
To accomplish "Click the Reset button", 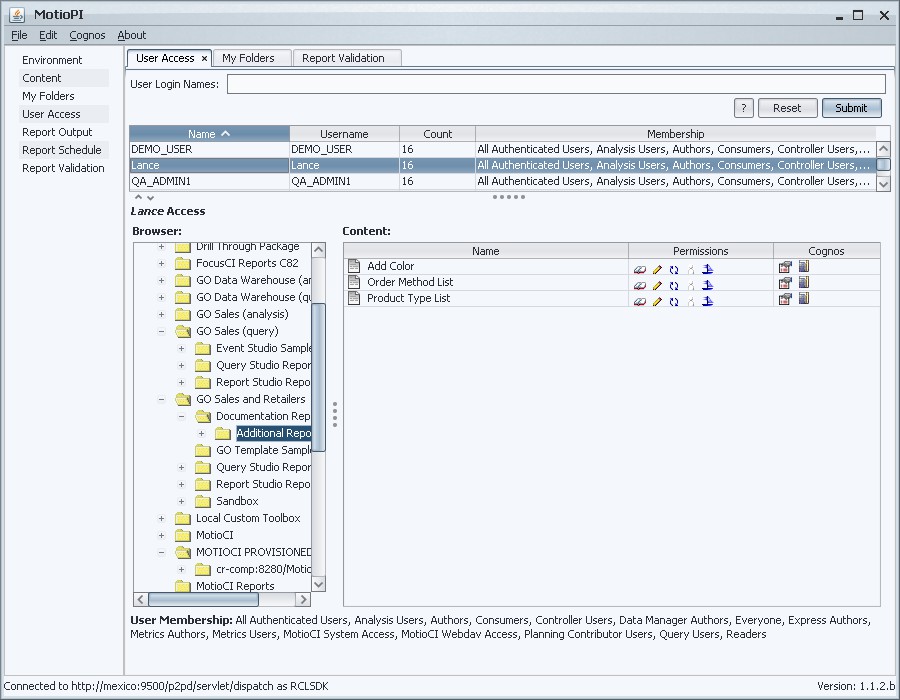I will 787,108.
